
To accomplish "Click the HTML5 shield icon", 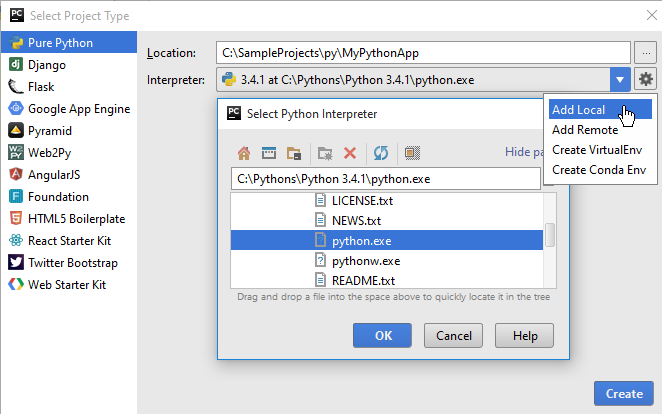I will [16, 219].
